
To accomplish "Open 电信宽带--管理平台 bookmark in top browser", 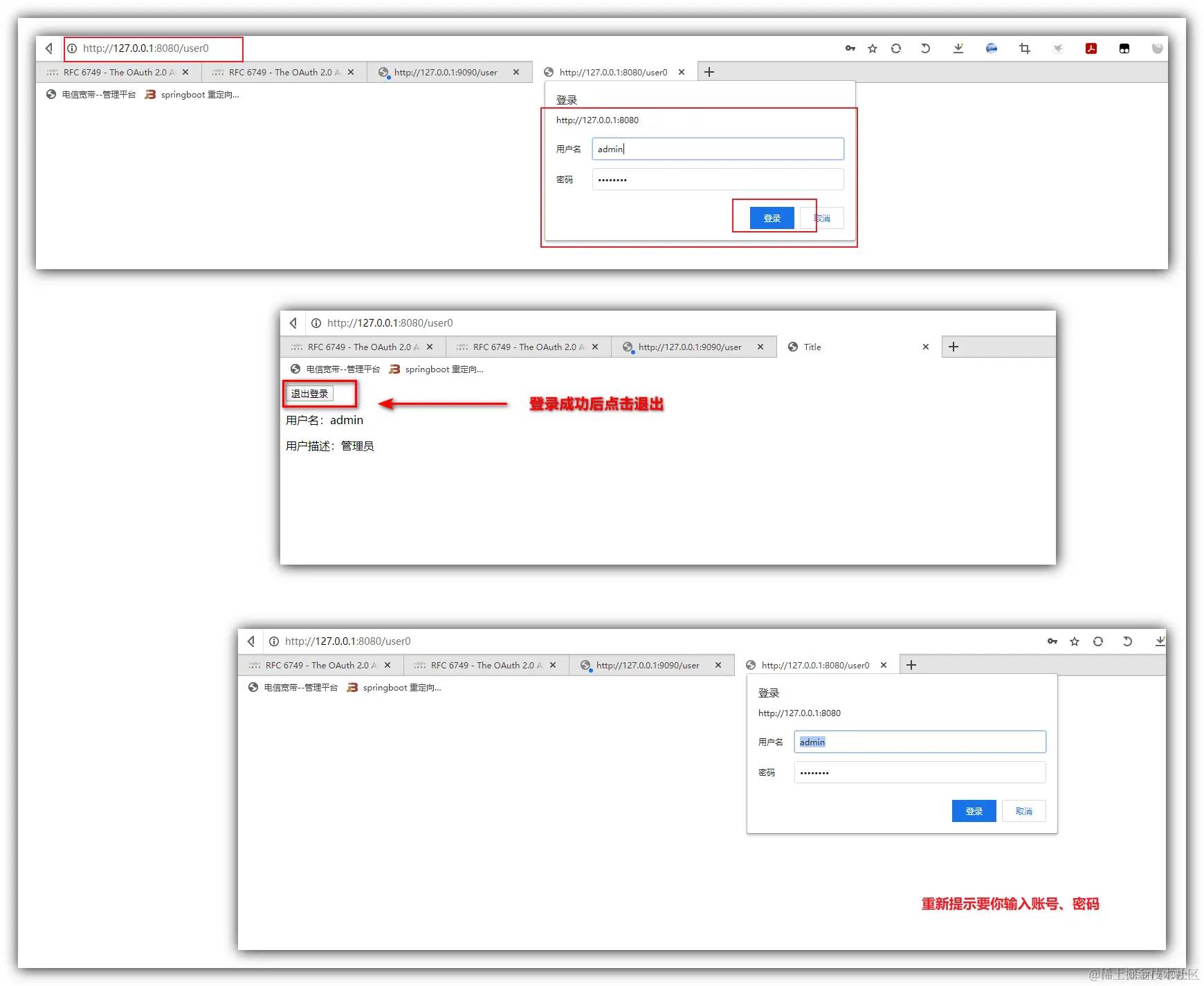I will coord(91,95).
